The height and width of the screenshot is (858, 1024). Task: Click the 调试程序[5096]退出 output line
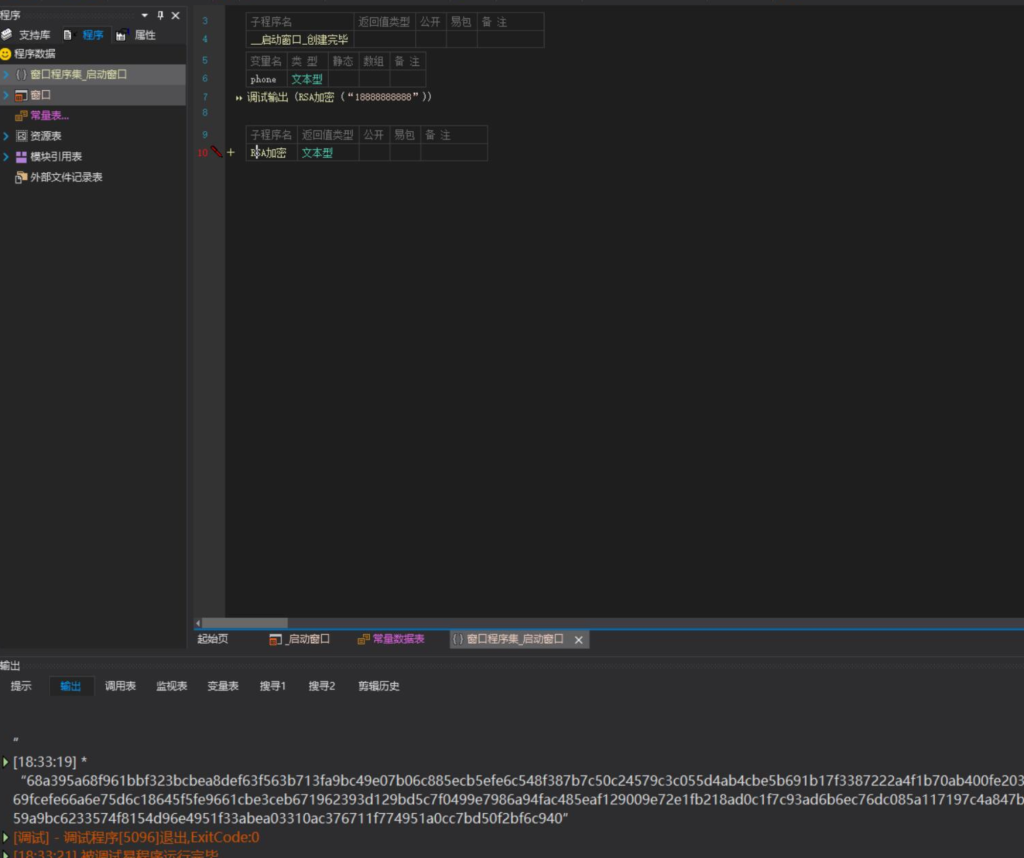(x=136, y=837)
